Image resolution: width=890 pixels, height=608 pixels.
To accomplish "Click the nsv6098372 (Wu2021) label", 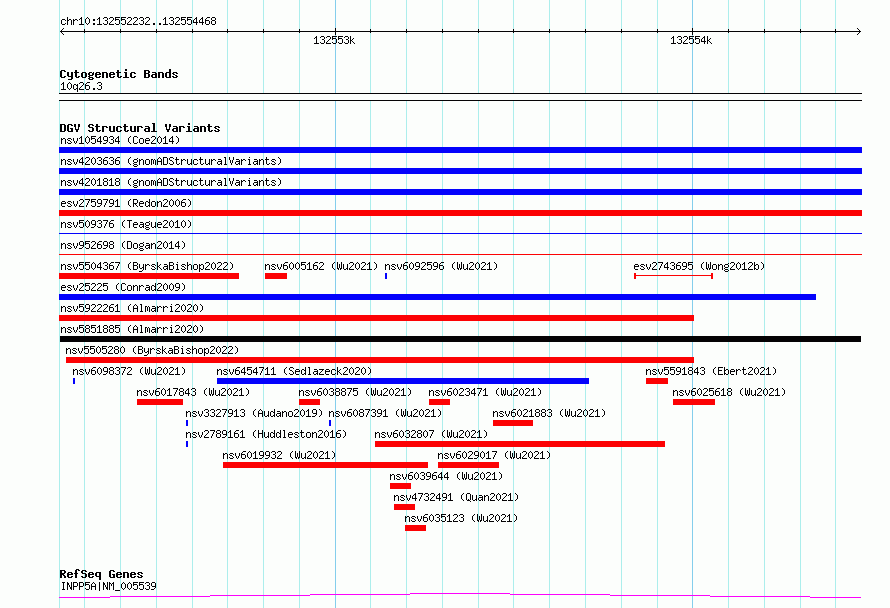I will 129,371.
